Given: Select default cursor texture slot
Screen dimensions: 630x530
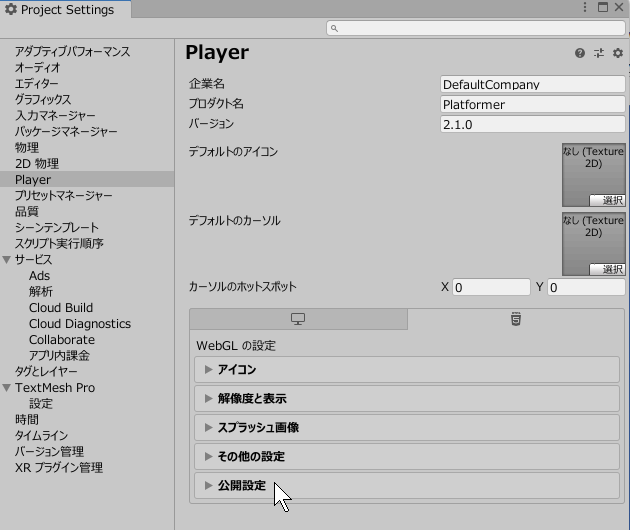Looking at the screenshot, I should (593, 244).
